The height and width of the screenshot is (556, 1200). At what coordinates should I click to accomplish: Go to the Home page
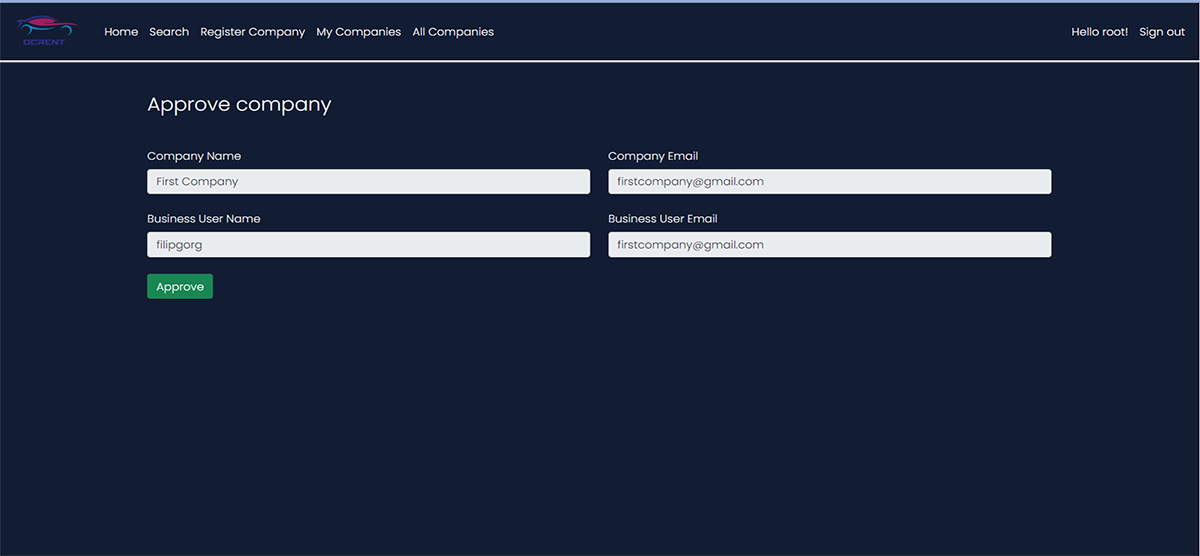click(x=121, y=32)
